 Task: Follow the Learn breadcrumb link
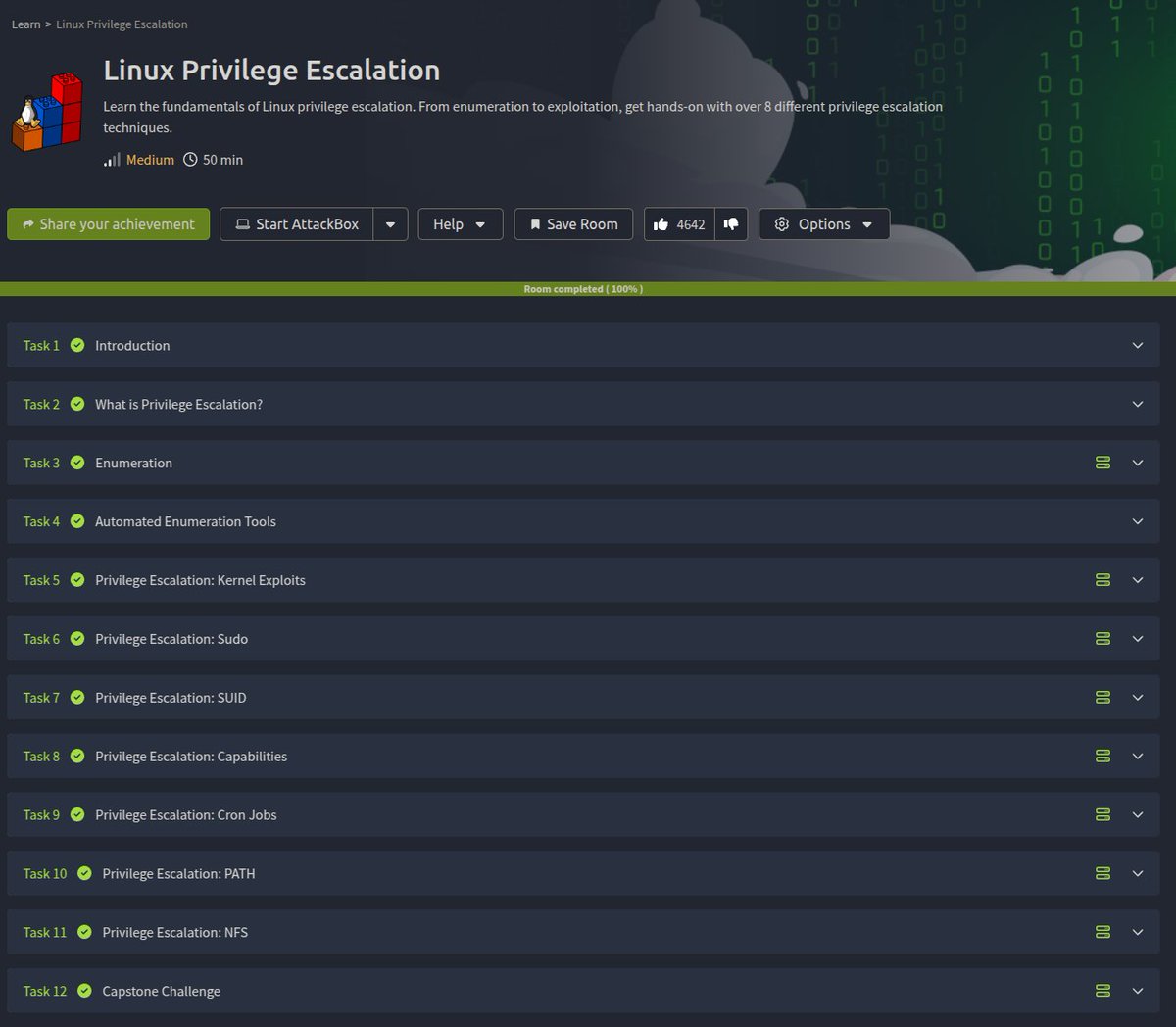[25, 24]
